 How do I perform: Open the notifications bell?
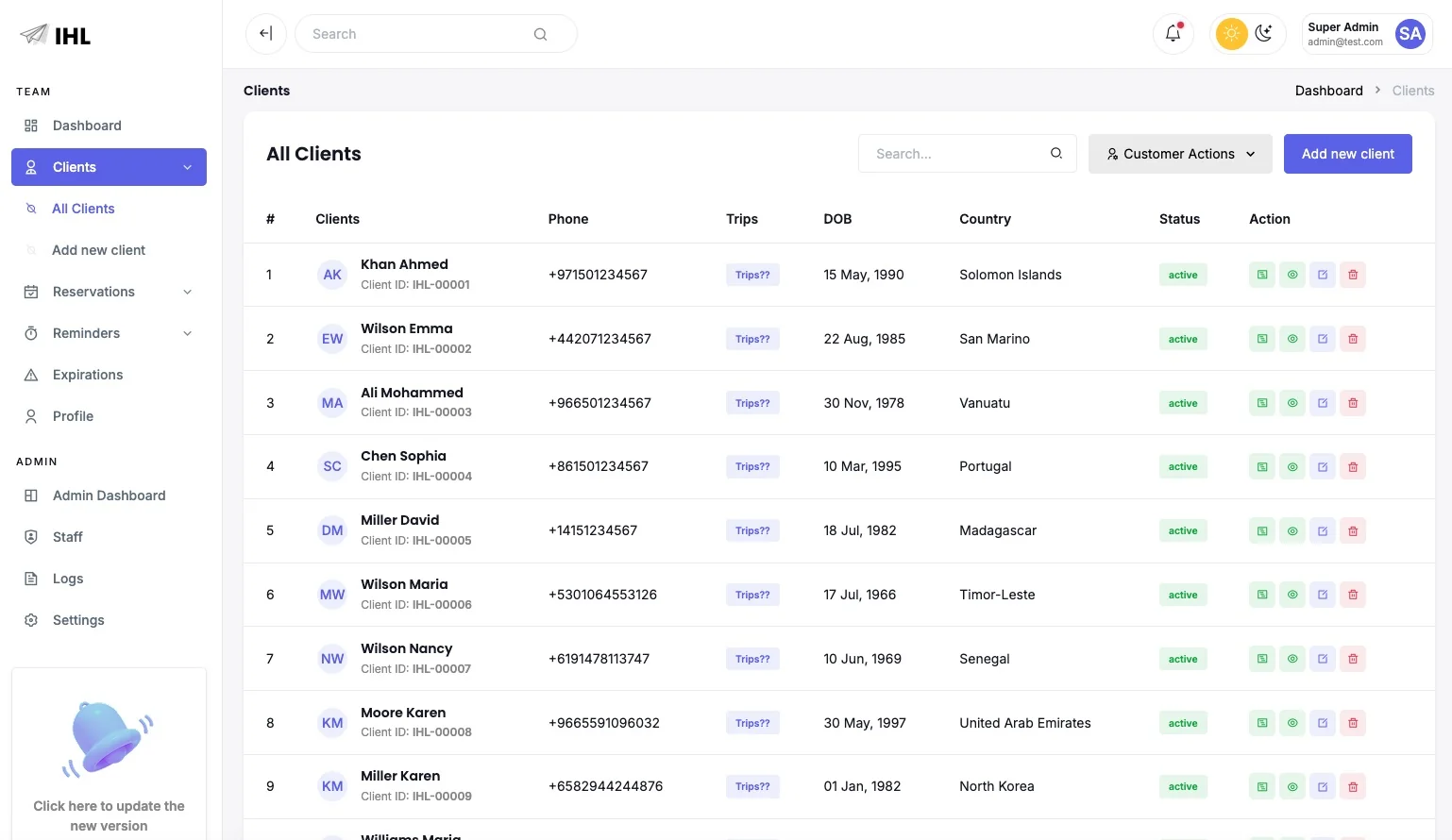(x=1173, y=34)
